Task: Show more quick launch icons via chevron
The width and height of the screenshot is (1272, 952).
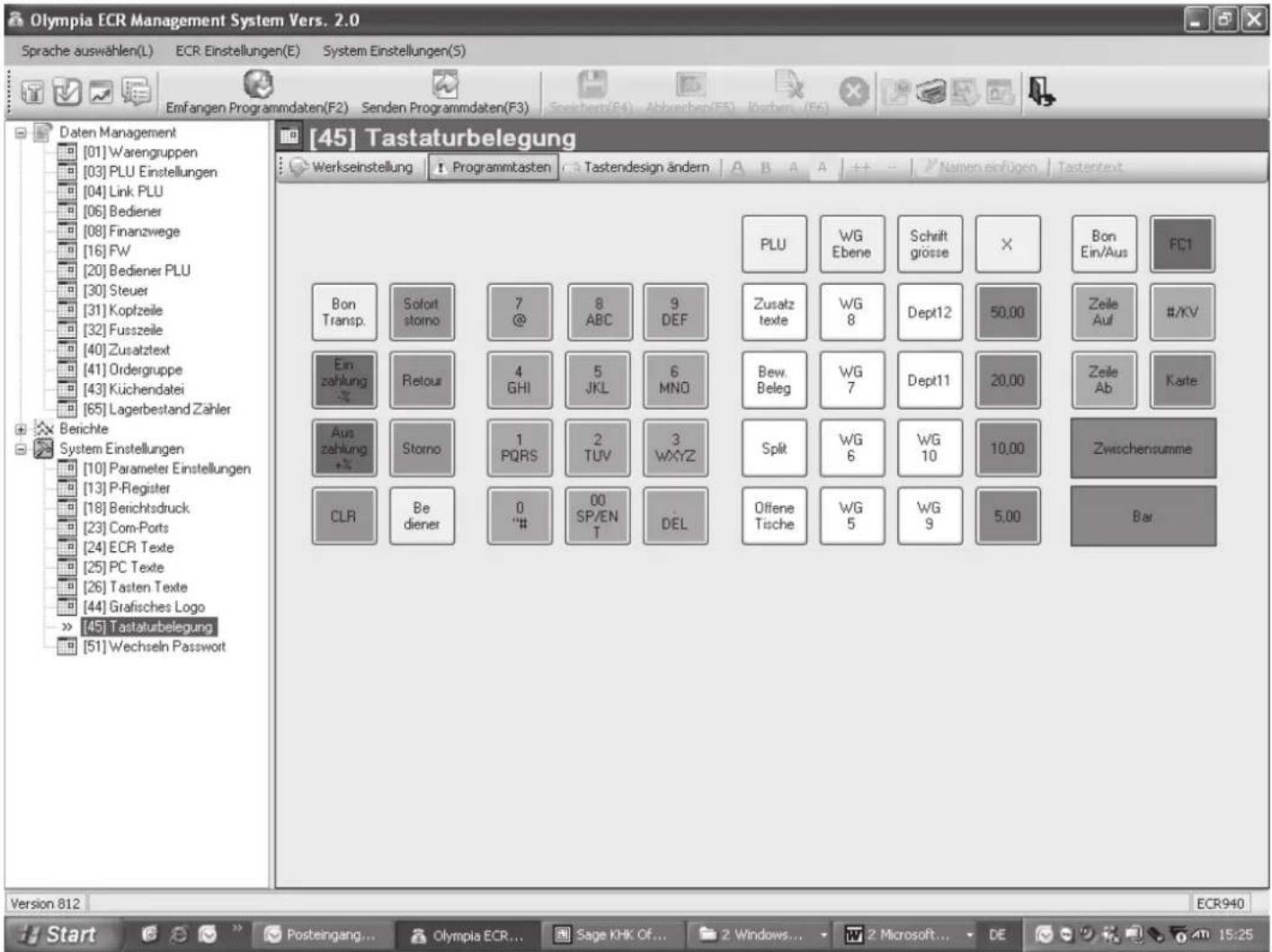Action: click(238, 929)
